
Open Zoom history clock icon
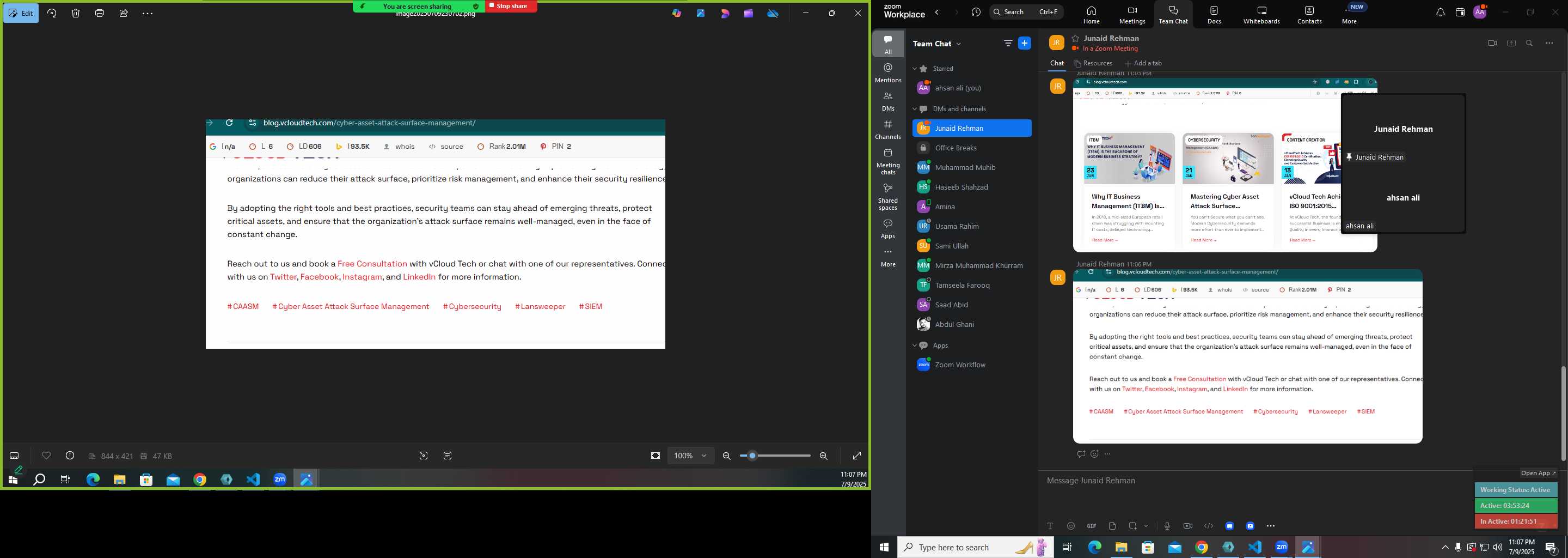pyautogui.click(x=976, y=12)
